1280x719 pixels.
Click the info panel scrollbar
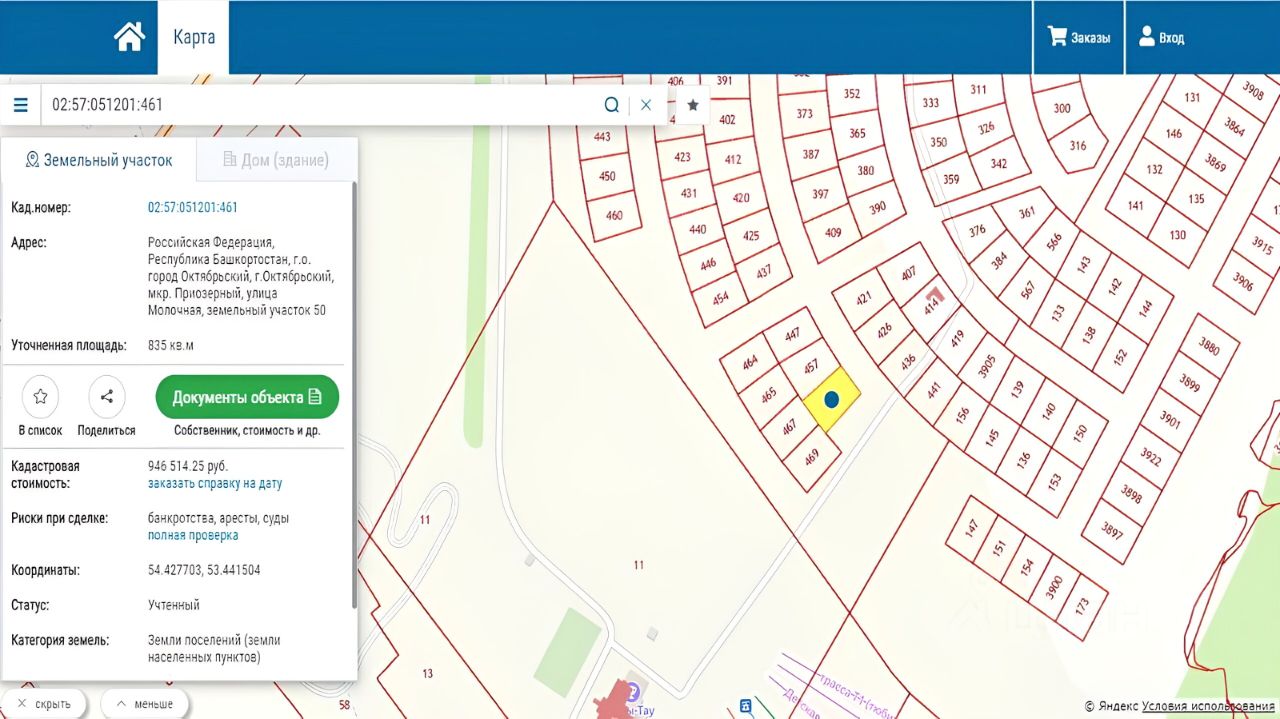click(x=353, y=395)
